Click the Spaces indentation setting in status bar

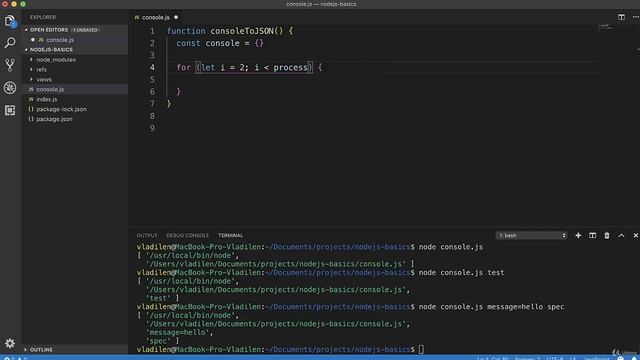coord(527,358)
